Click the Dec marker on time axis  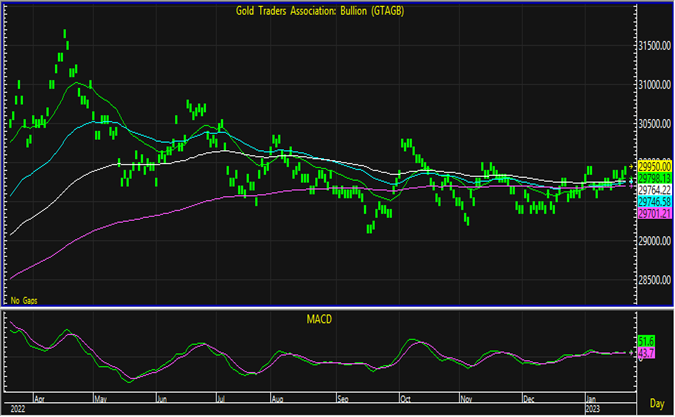point(526,397)
